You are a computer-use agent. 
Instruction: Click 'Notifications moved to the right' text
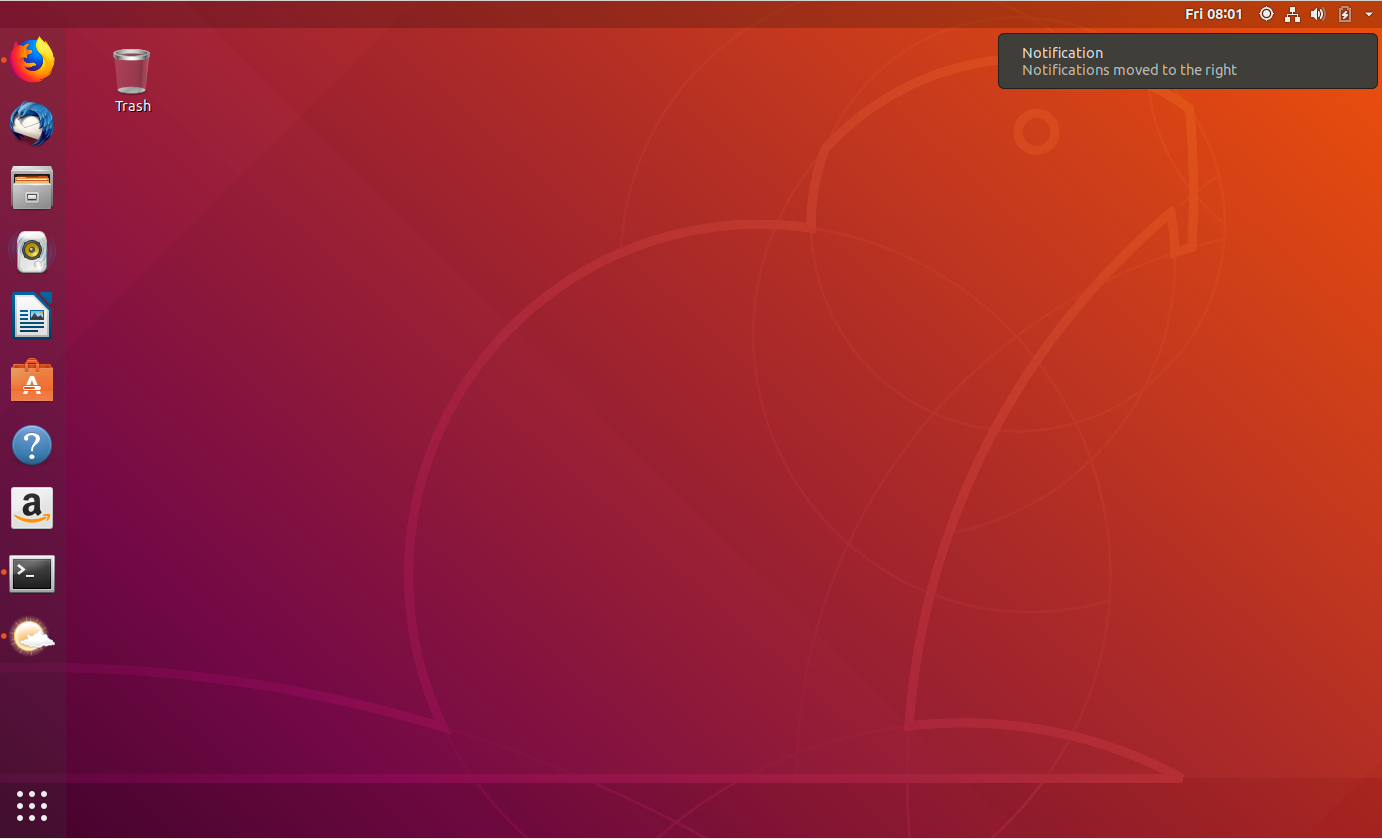pyautogui.click(x=1129, y=70)
